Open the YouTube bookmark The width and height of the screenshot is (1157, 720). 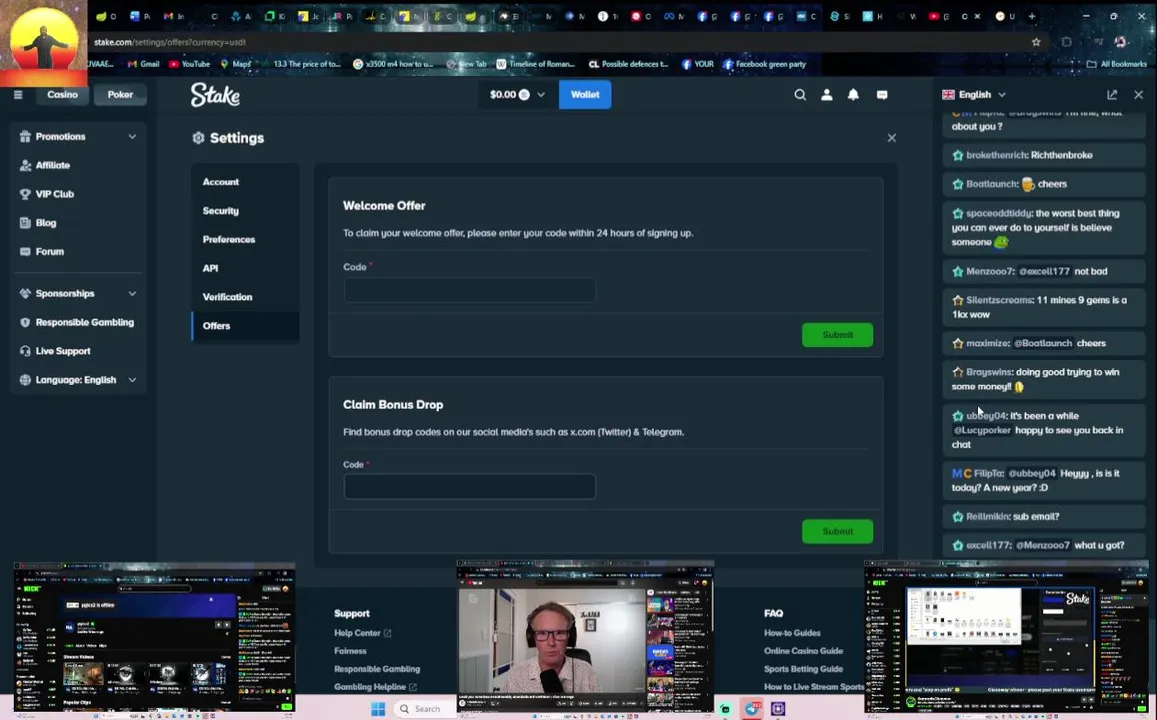[x=189, y=64]
